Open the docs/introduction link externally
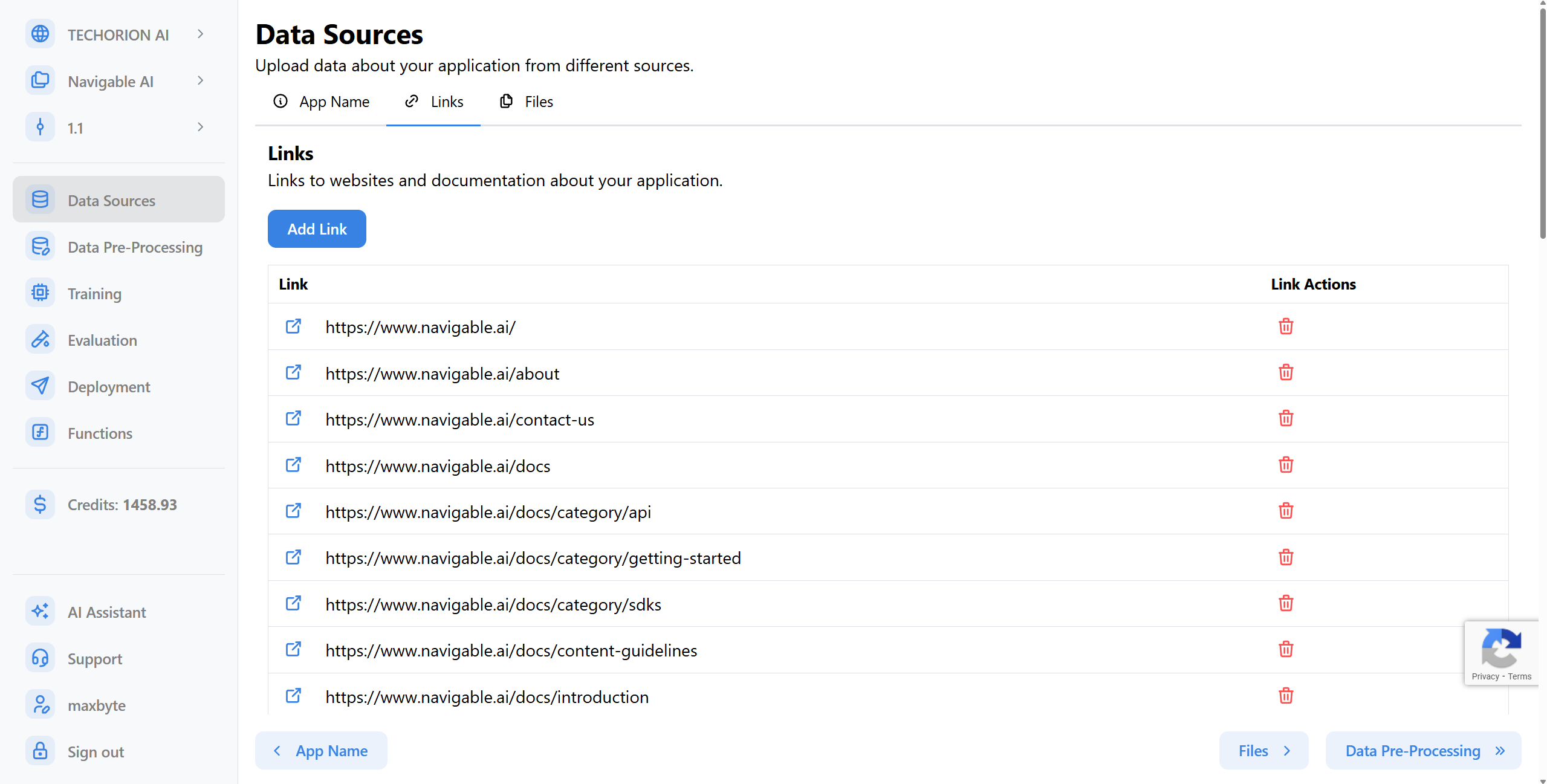 point(293,696)
